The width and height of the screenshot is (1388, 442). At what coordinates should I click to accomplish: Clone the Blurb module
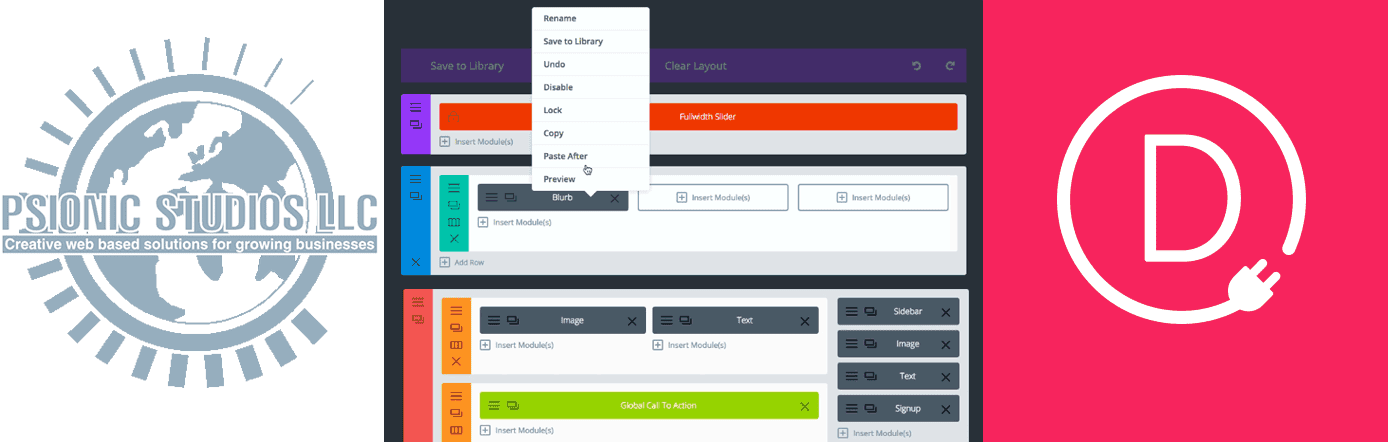(510, 198)
